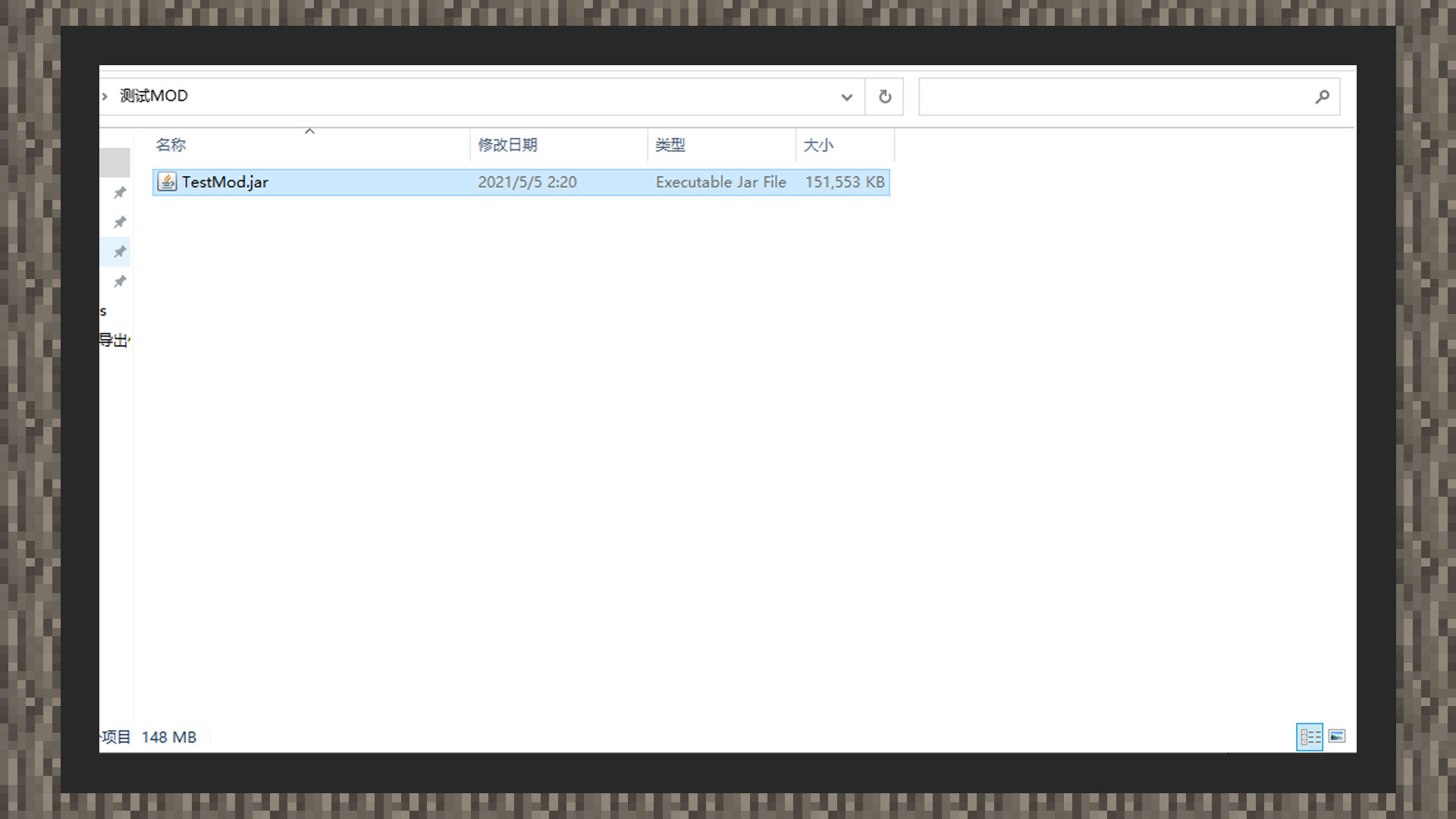This screenshot has height=819, width=1456.
Task: Click the grey highlighted sidebar item at top
Action: point(115,162)
